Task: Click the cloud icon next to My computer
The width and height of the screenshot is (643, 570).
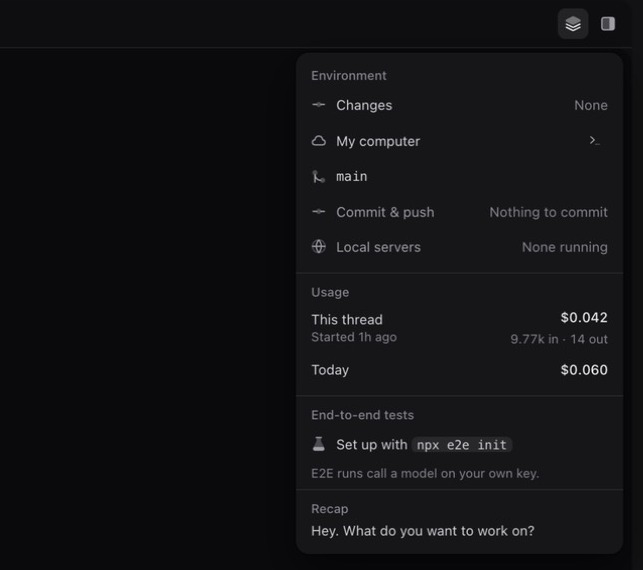Action: [x=319, y=141]
